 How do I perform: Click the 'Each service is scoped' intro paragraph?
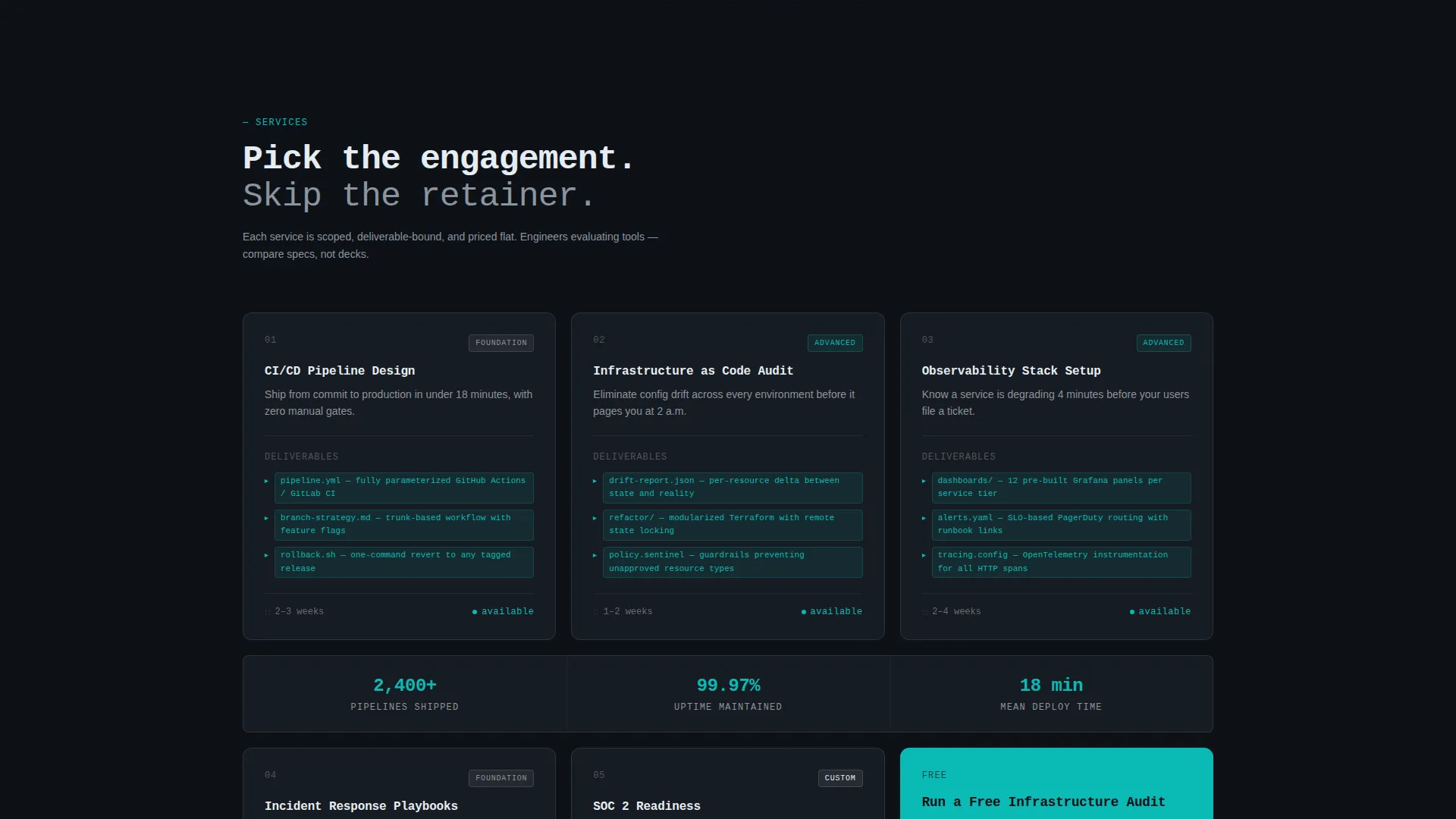point(450,246)
